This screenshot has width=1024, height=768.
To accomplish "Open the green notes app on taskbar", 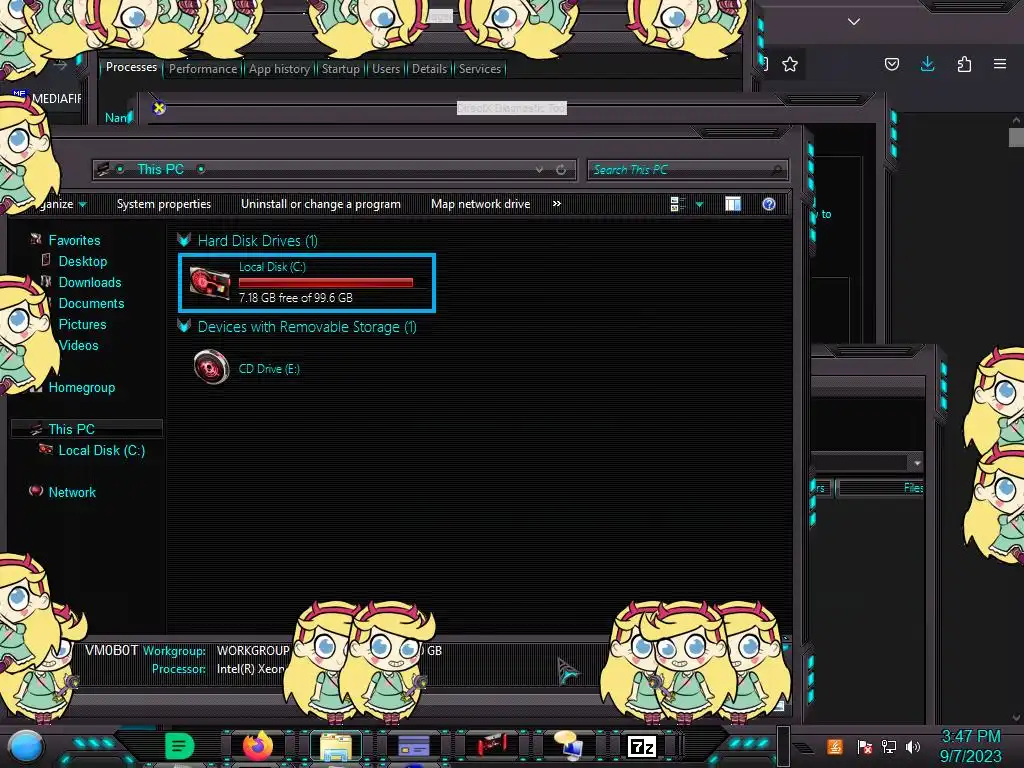I will coord(180,746).
